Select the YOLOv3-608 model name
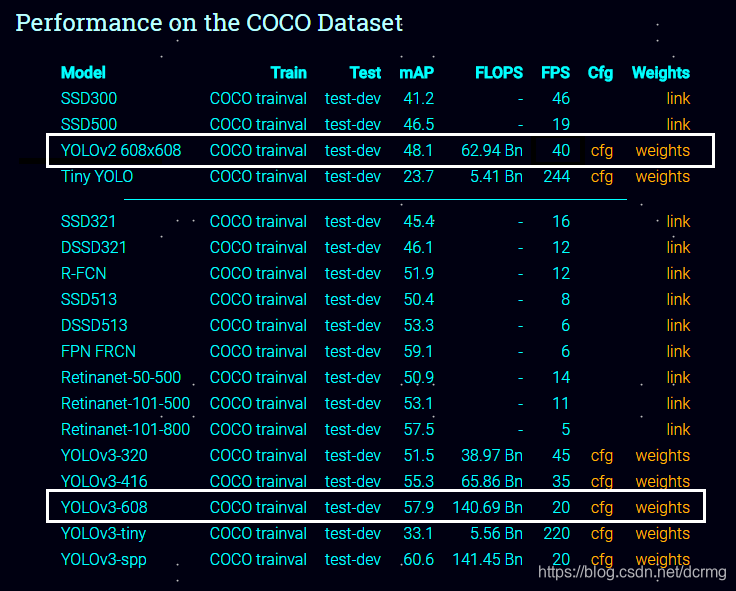This screenshot has height=591, width=736. pos(104,507)
